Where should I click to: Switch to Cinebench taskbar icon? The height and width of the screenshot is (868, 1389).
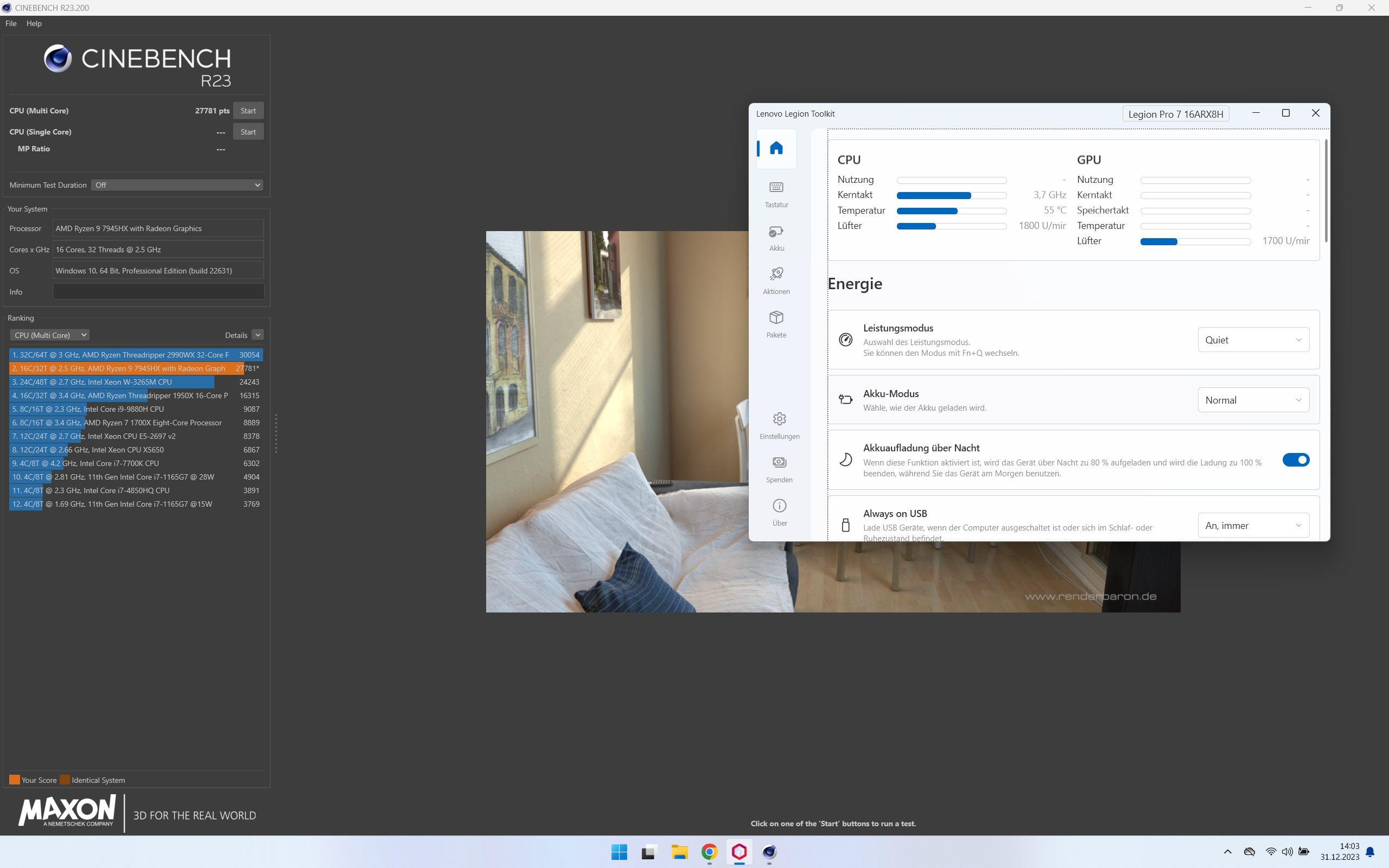point(770,852)
